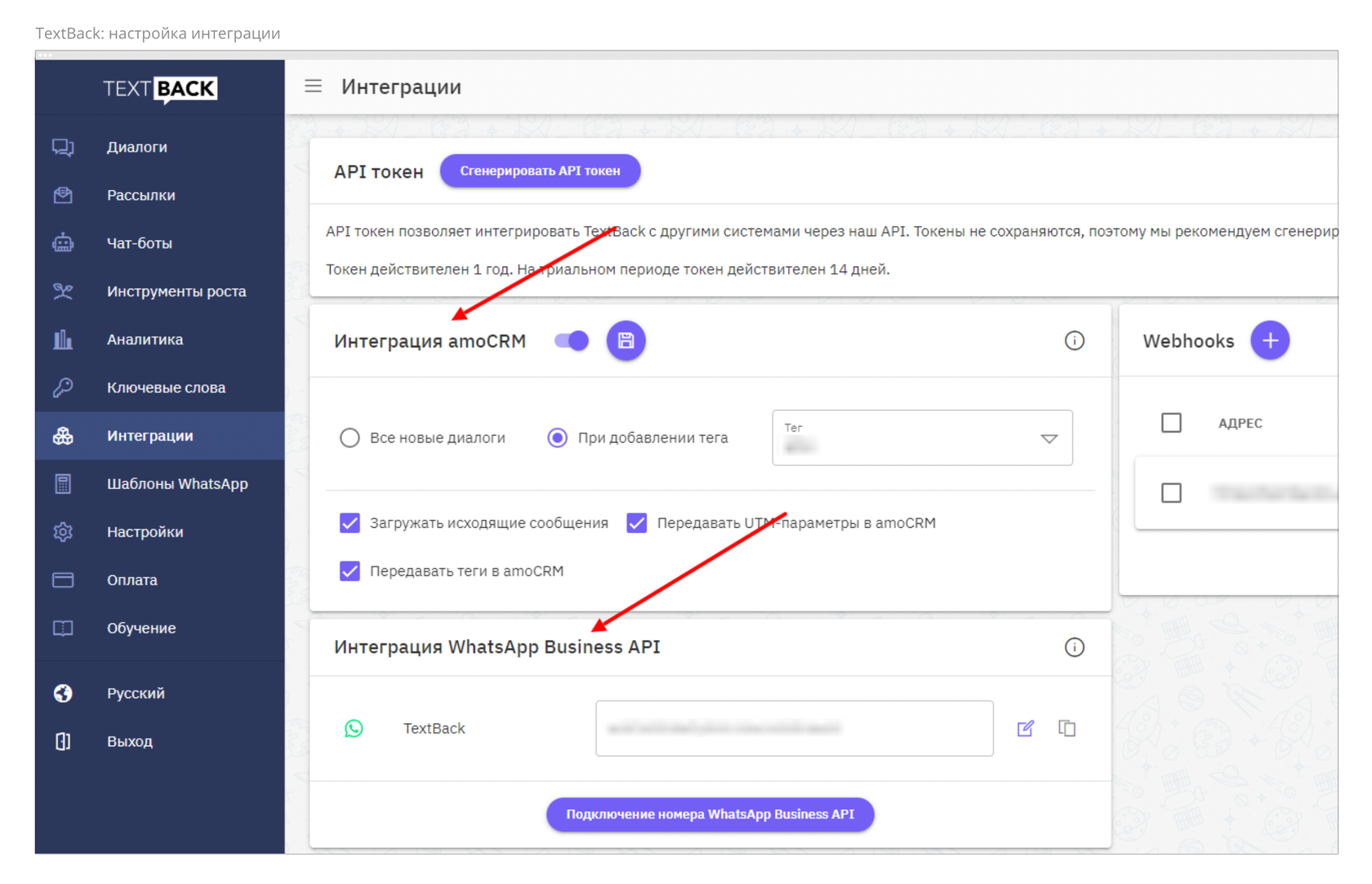
Task: Copy the TextBack WhatsApp token
Action: pyautogui.click(x=1067, y=728)
